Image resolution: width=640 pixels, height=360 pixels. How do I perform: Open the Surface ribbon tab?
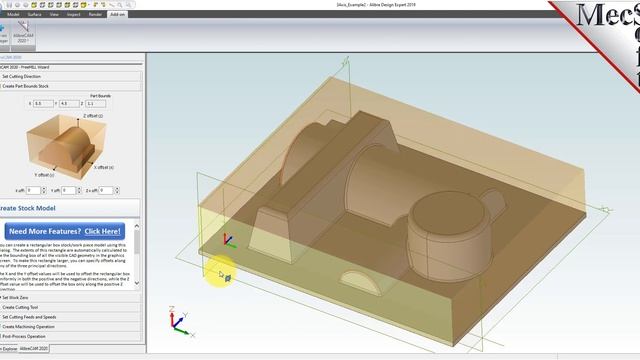coord(34,14)
